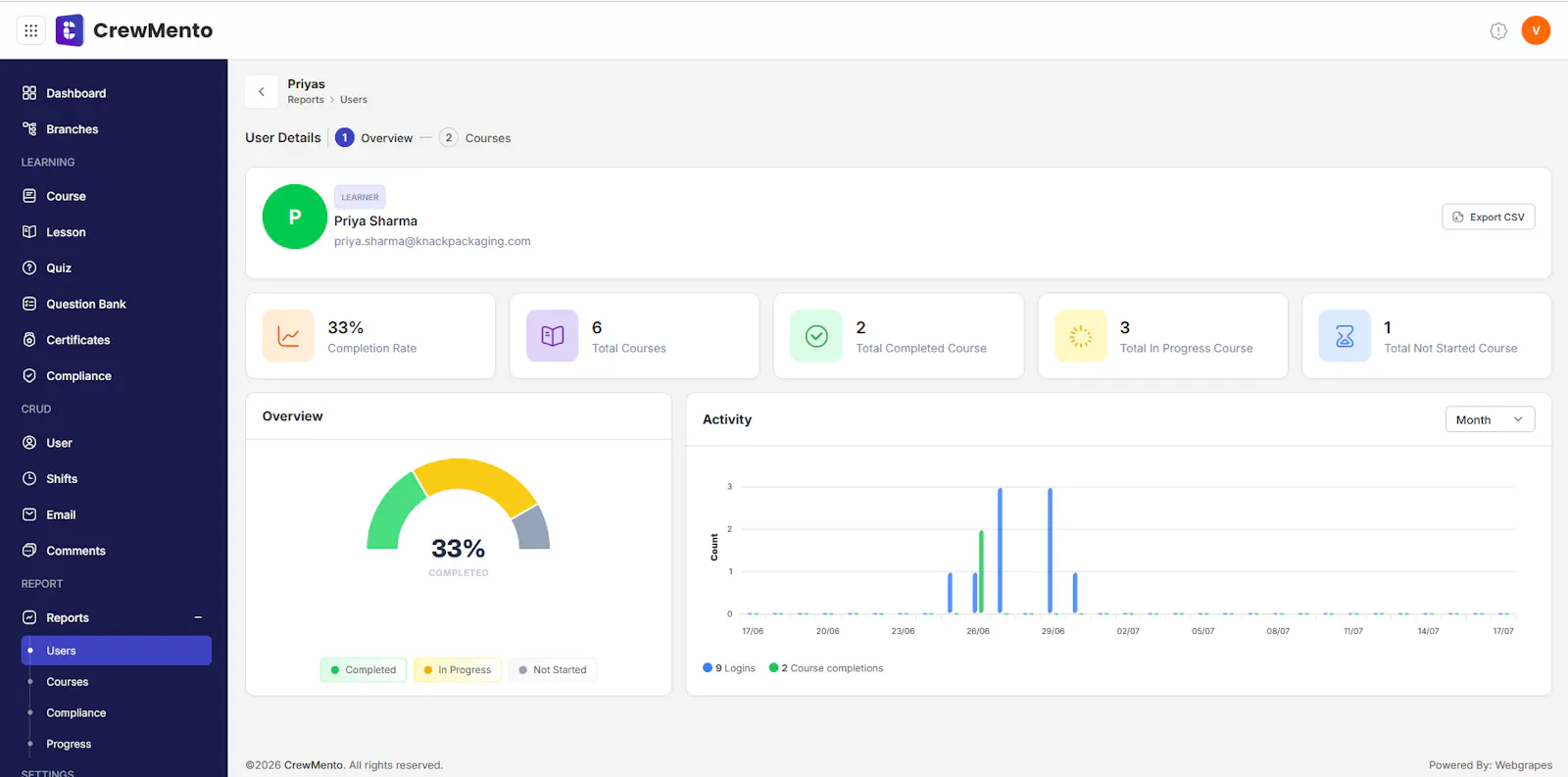Click the LEARNER role badge
This screenshot has height=777, width=1568.
[360, 197]
